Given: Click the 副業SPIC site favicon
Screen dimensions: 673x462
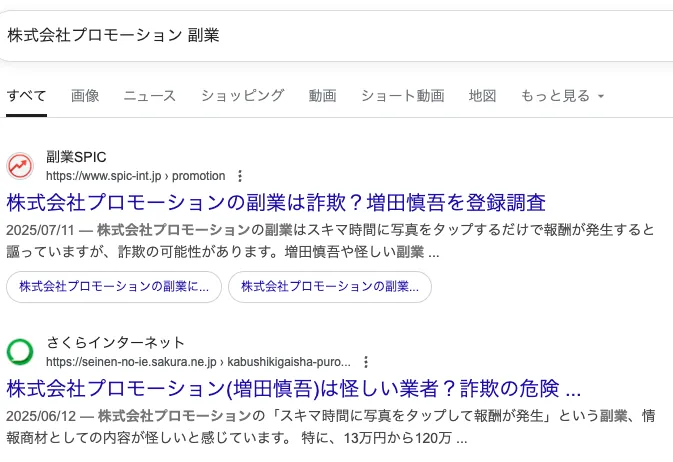Looking at the screenshot, I should [20, 166].
